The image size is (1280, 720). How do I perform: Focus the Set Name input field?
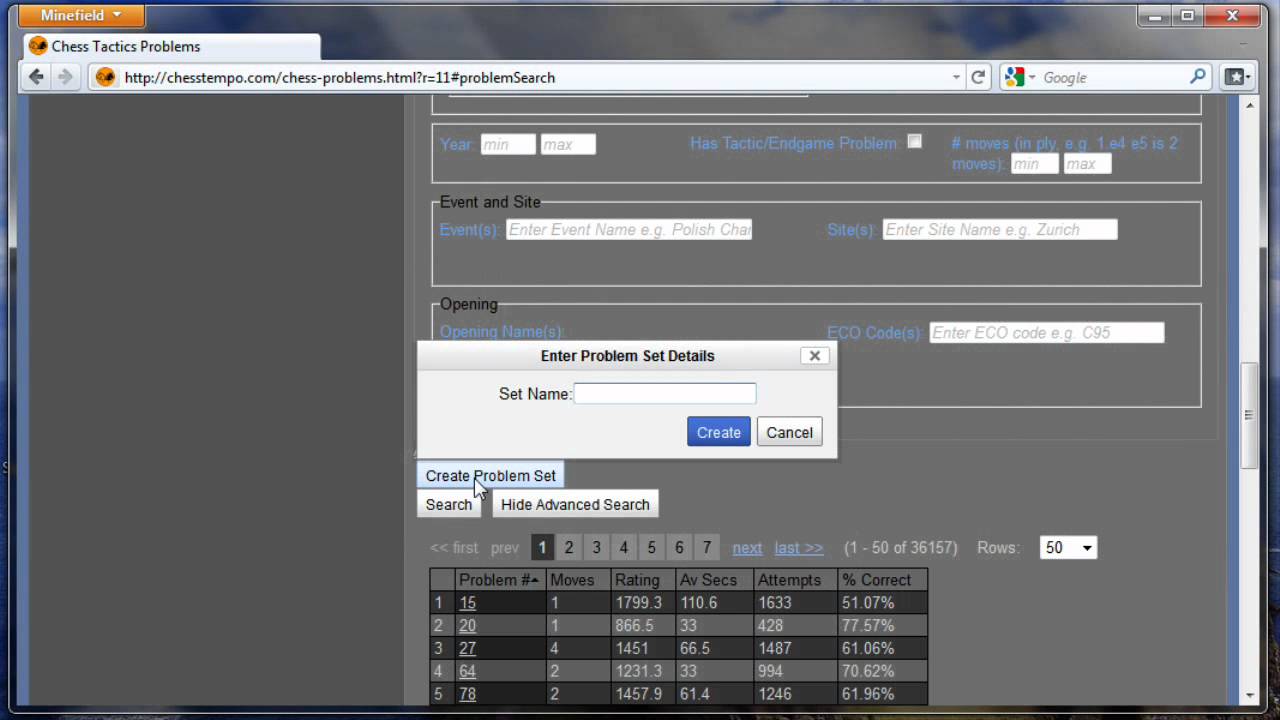665,393
